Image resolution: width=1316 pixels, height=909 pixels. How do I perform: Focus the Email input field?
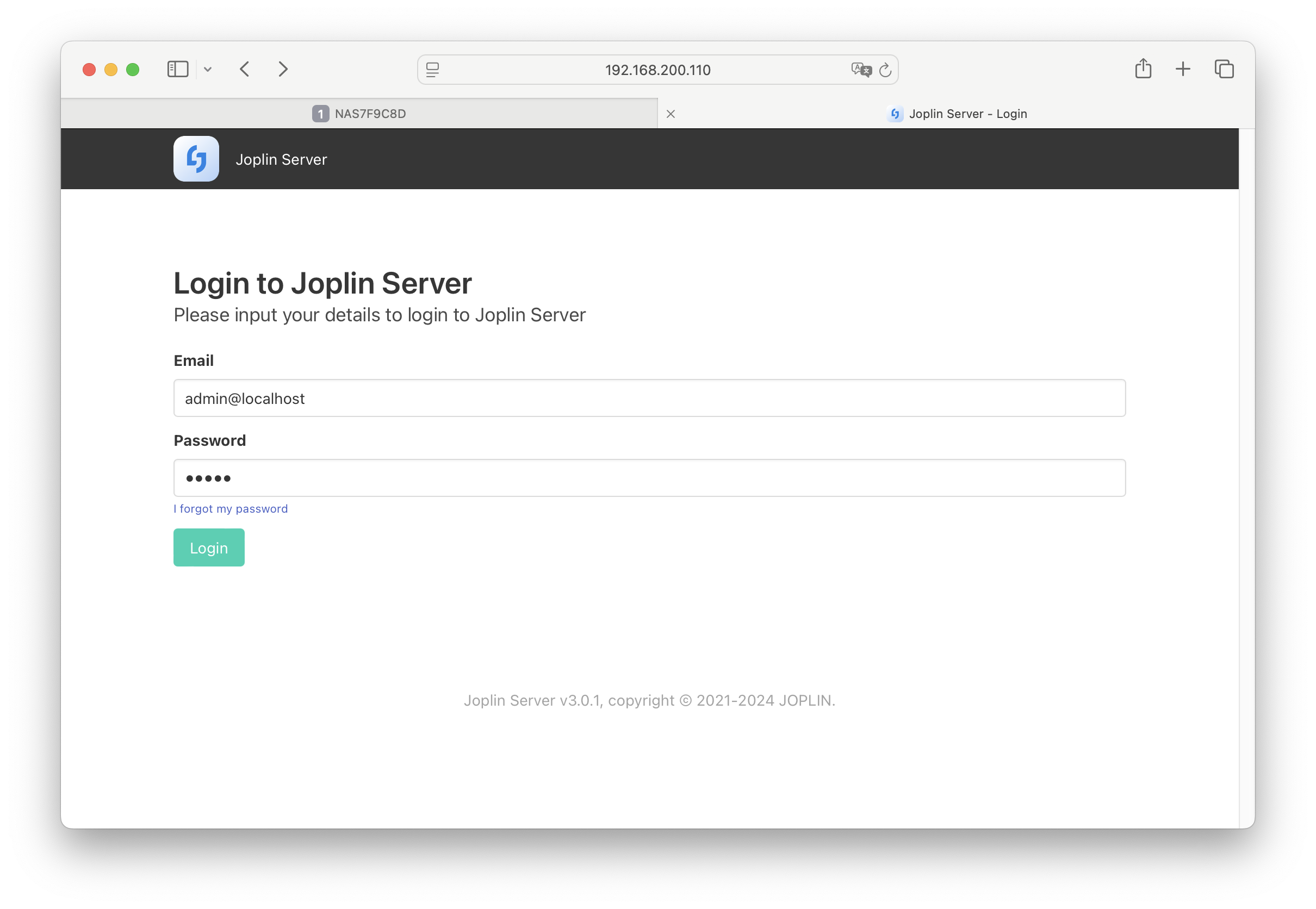coord(649,398)
